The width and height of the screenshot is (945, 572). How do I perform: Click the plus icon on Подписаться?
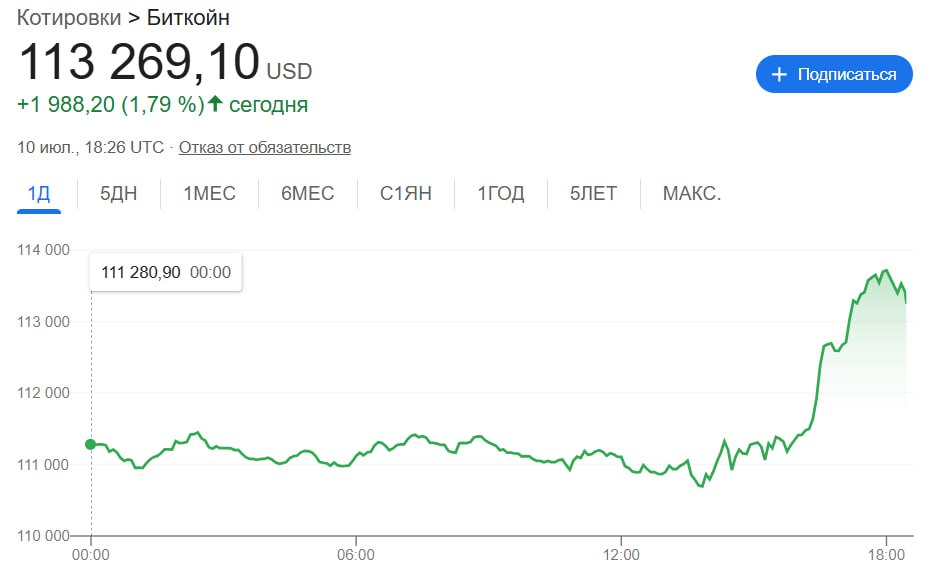pos(780,74)
